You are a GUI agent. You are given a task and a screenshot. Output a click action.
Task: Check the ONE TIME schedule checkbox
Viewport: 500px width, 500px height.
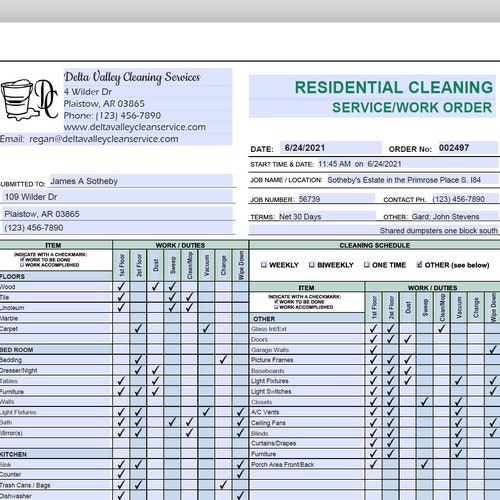pos(367,265)
